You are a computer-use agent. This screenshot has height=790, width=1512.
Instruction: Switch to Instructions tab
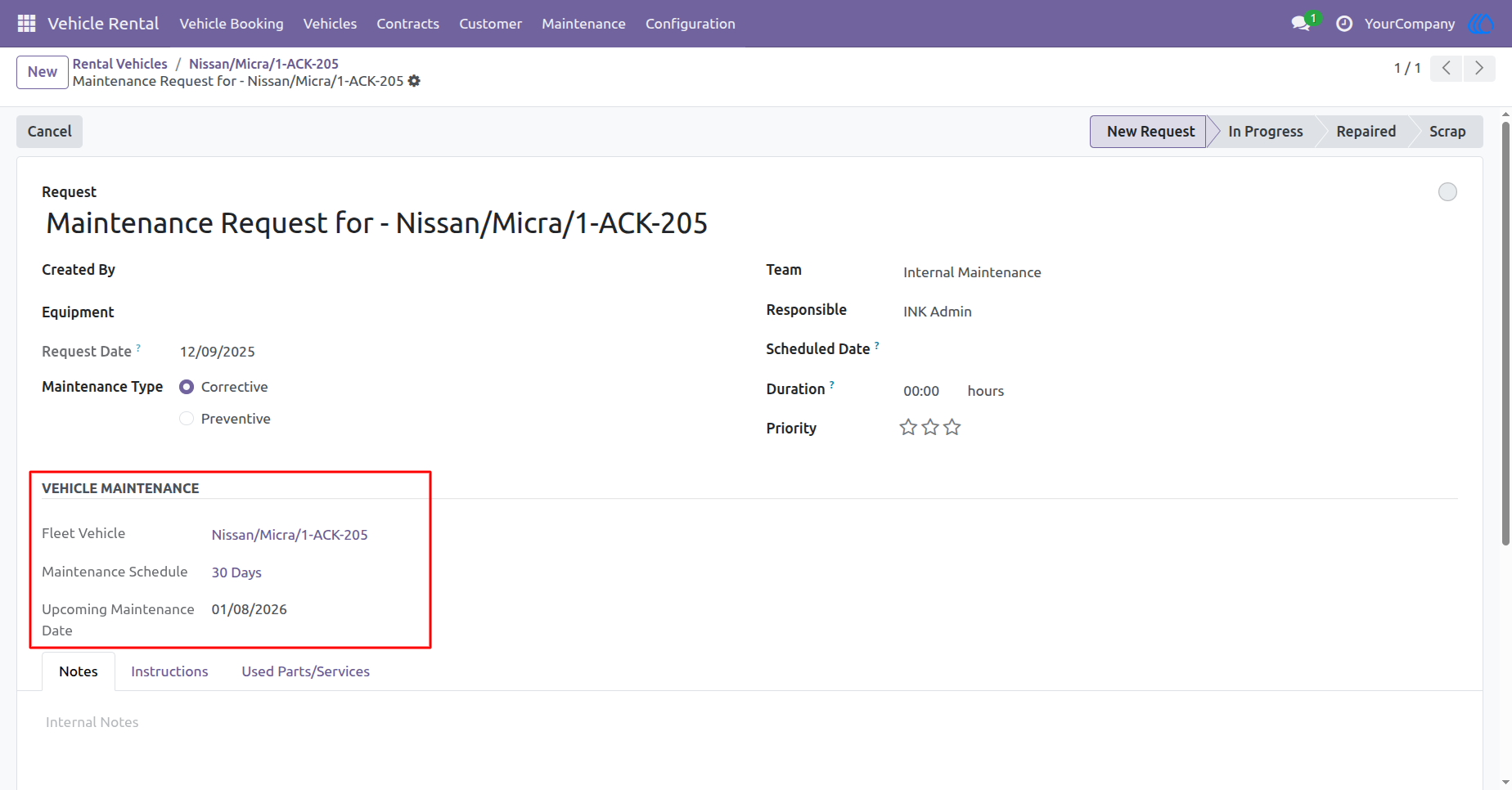pyautogui.click(x=169, y=671)
